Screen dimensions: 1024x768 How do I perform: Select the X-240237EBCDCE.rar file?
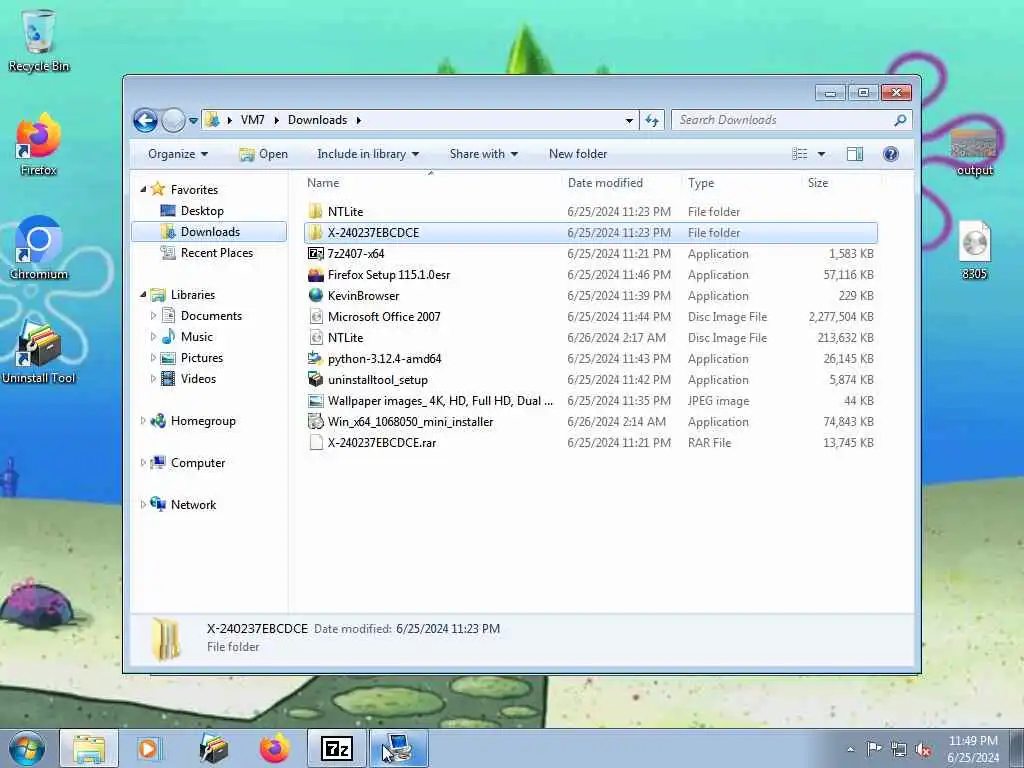[590, 443]
